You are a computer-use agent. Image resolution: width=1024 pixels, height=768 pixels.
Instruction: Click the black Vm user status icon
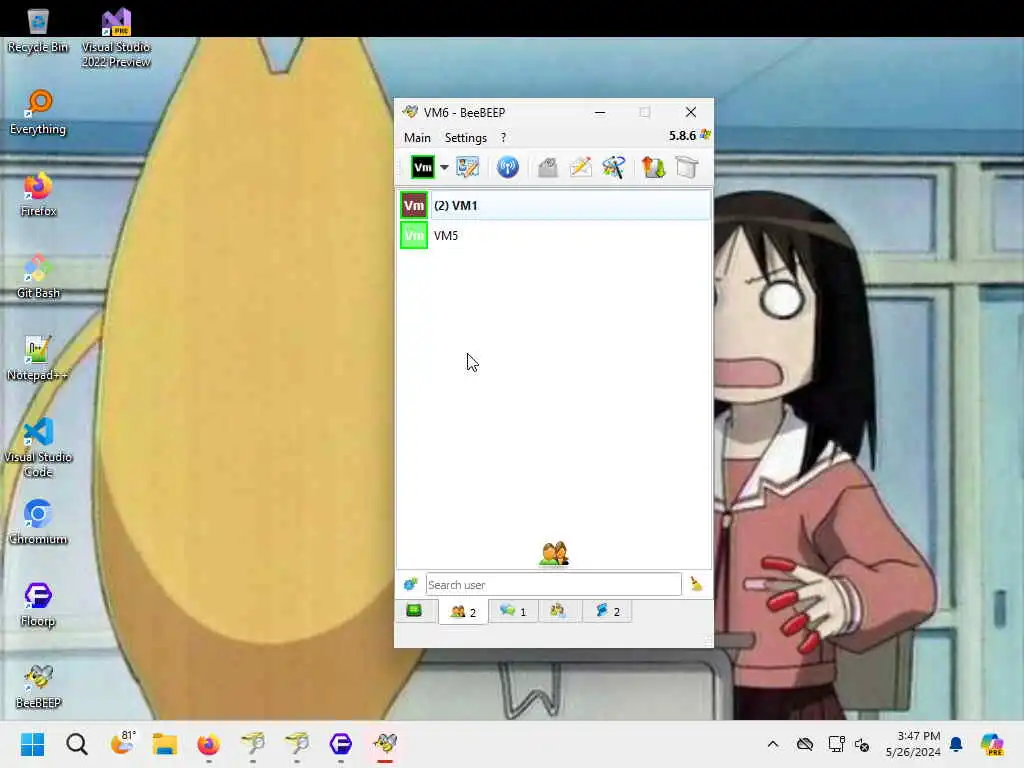[x=423, y=168]
